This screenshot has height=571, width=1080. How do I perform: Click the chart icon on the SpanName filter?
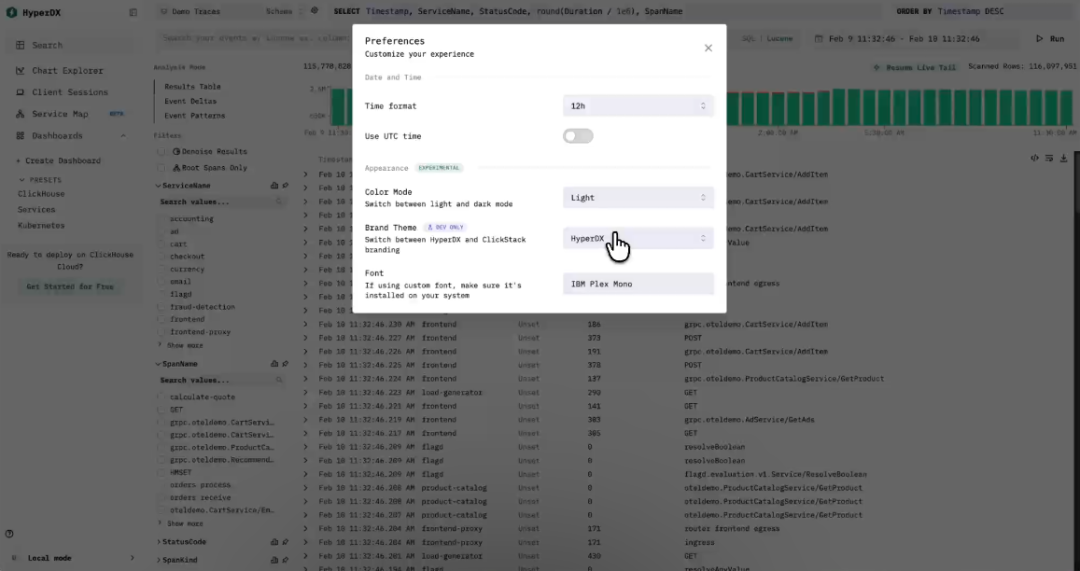274,364
